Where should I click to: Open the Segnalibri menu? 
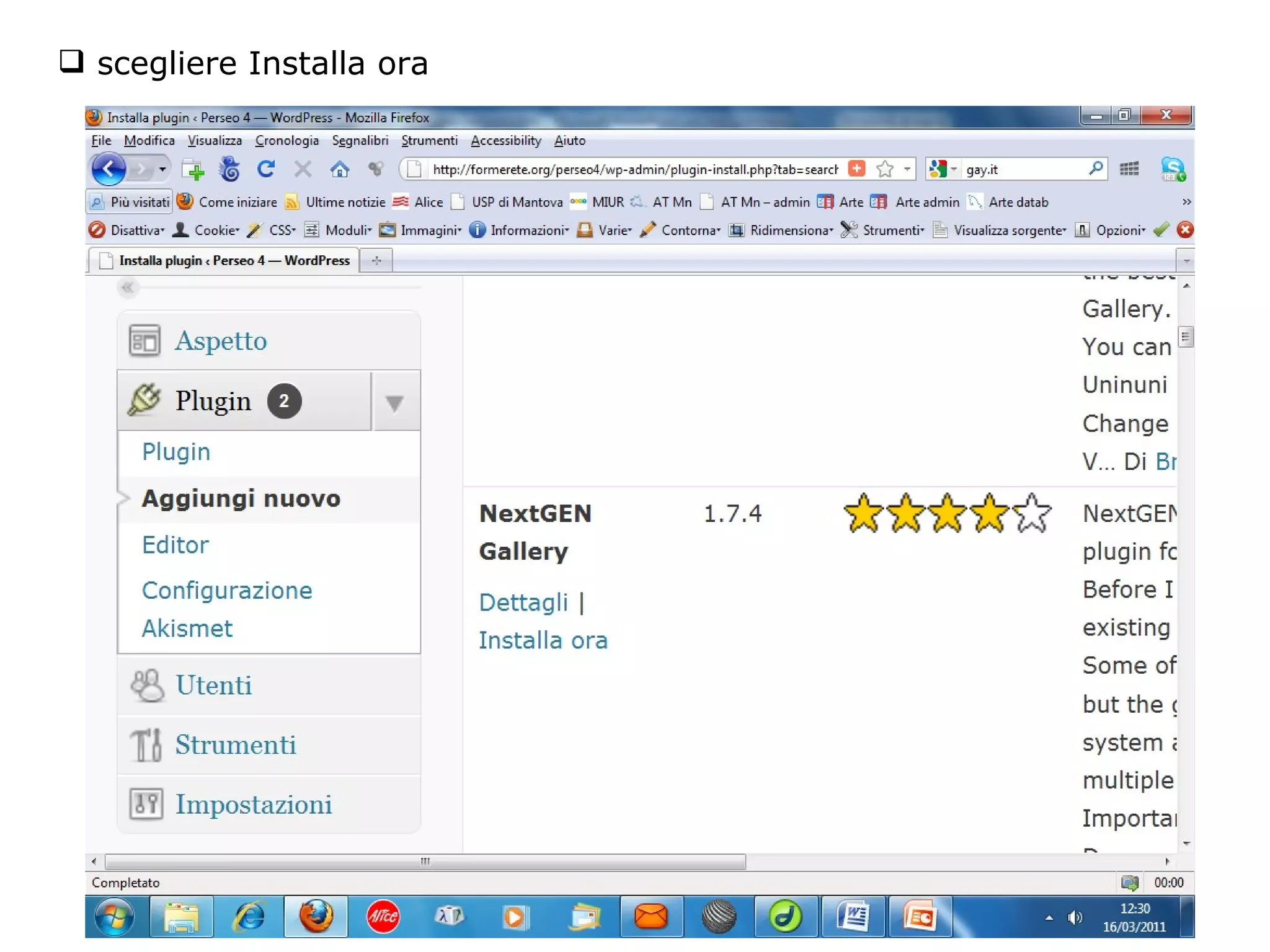360,141
